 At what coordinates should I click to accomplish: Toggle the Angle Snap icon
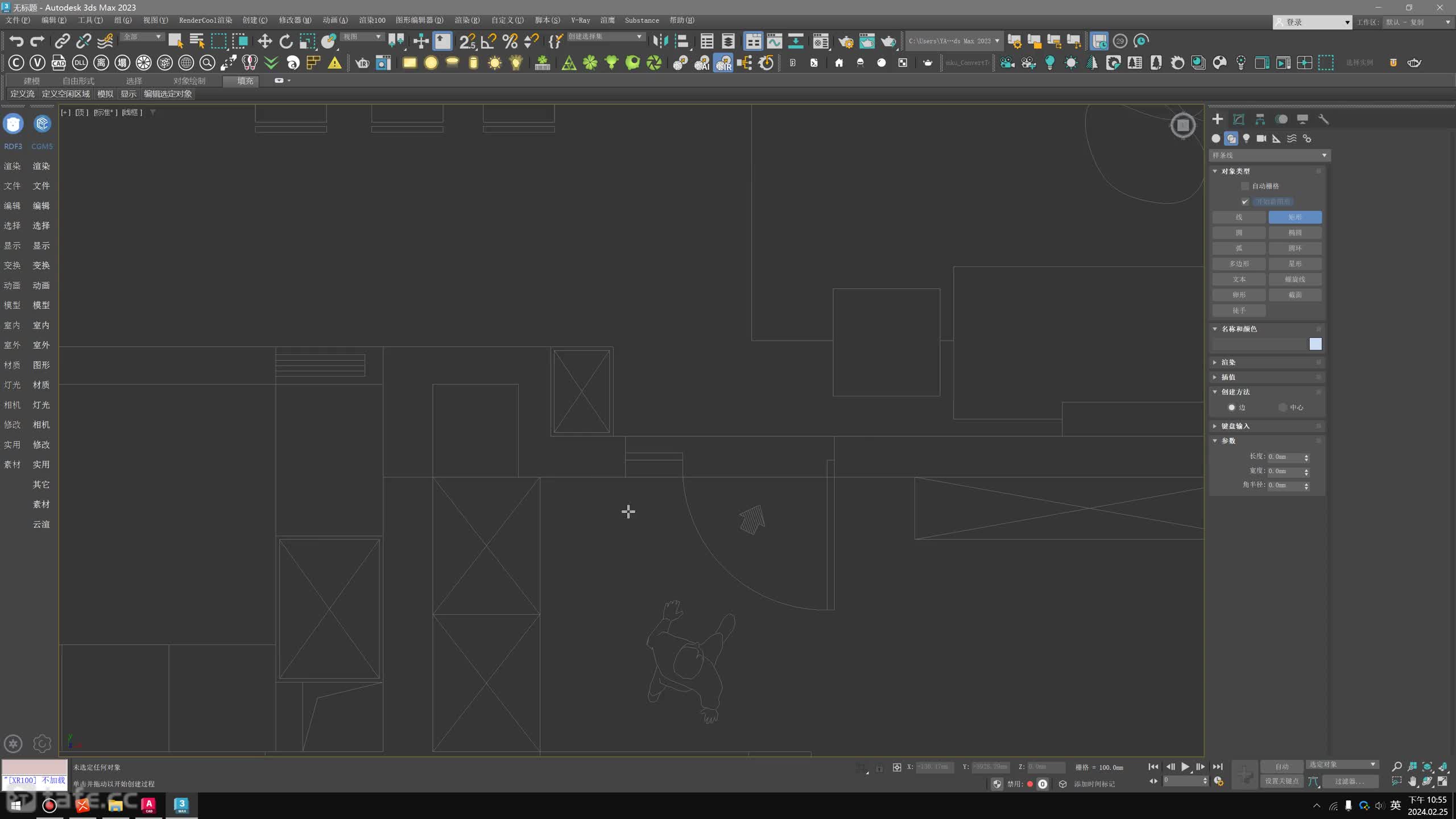click(489, 41)
